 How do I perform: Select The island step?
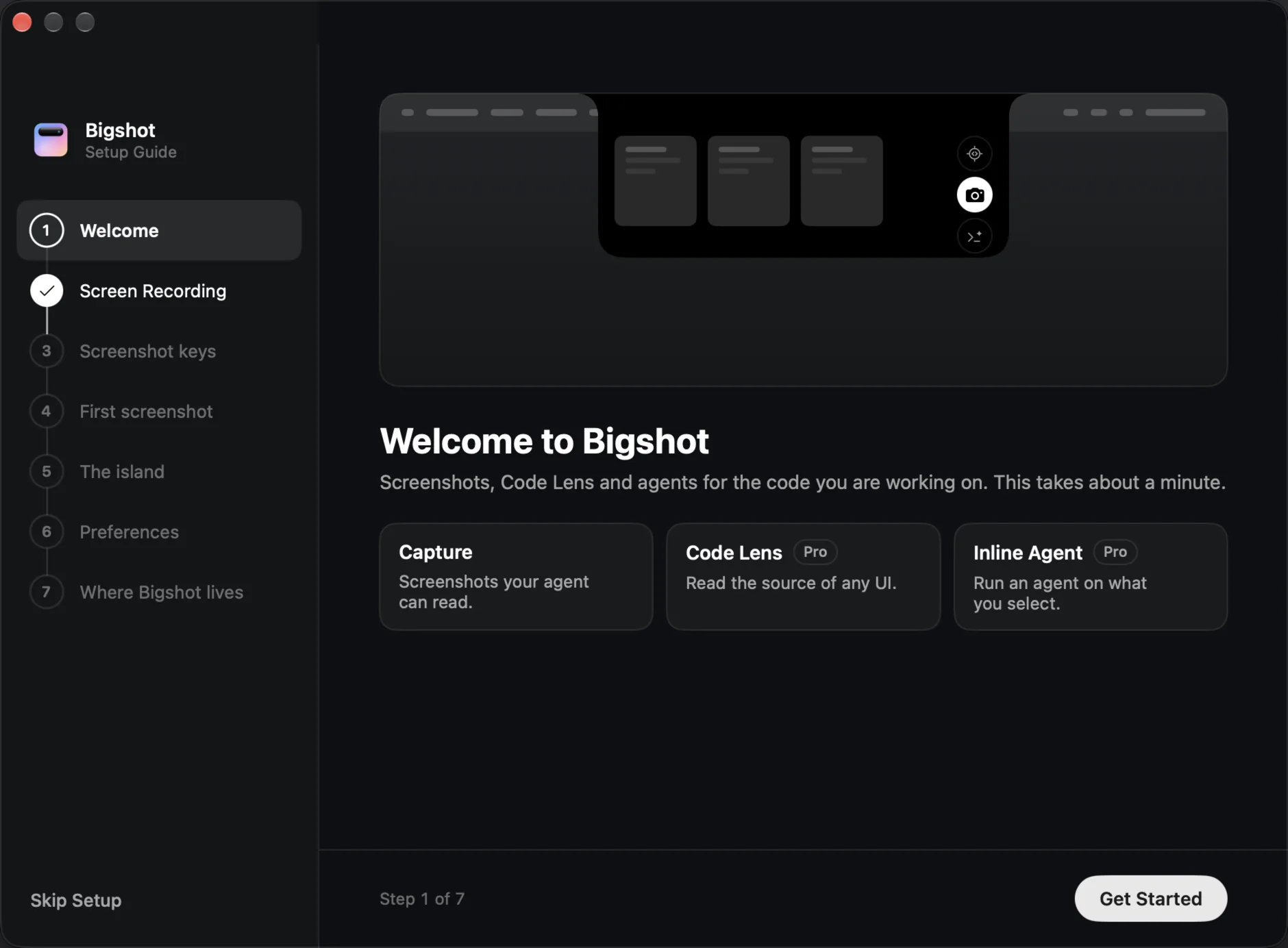click(x=159, y=472)
